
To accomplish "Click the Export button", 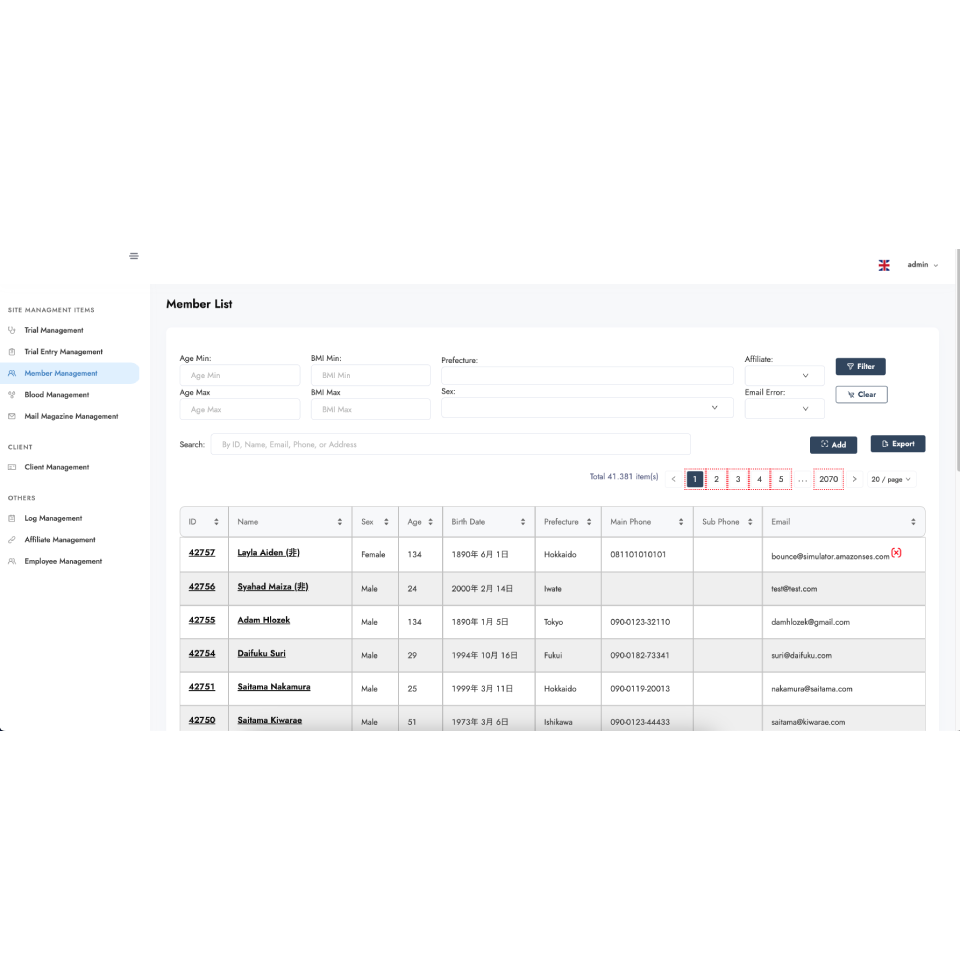I will point(897,444).
